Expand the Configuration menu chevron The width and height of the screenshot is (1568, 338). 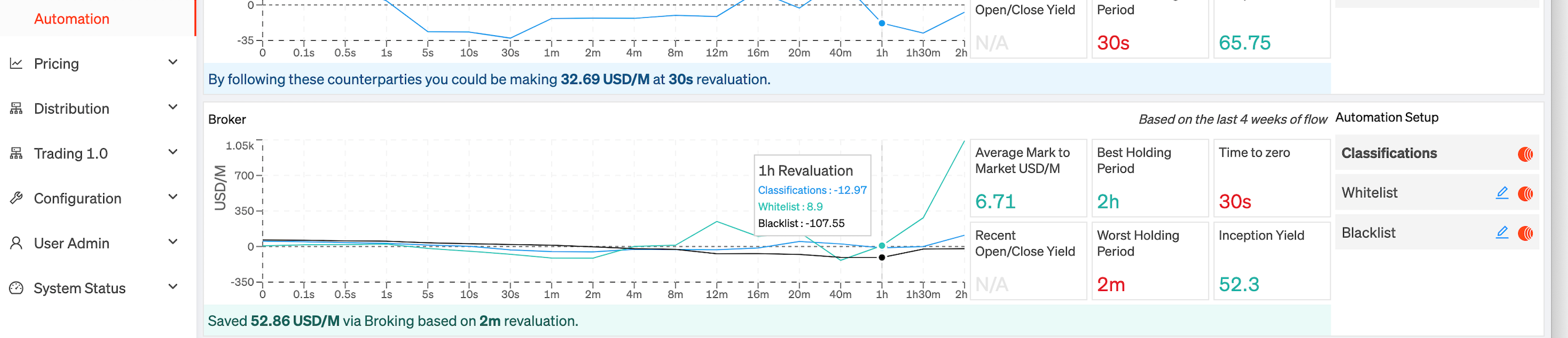point(173,197)
